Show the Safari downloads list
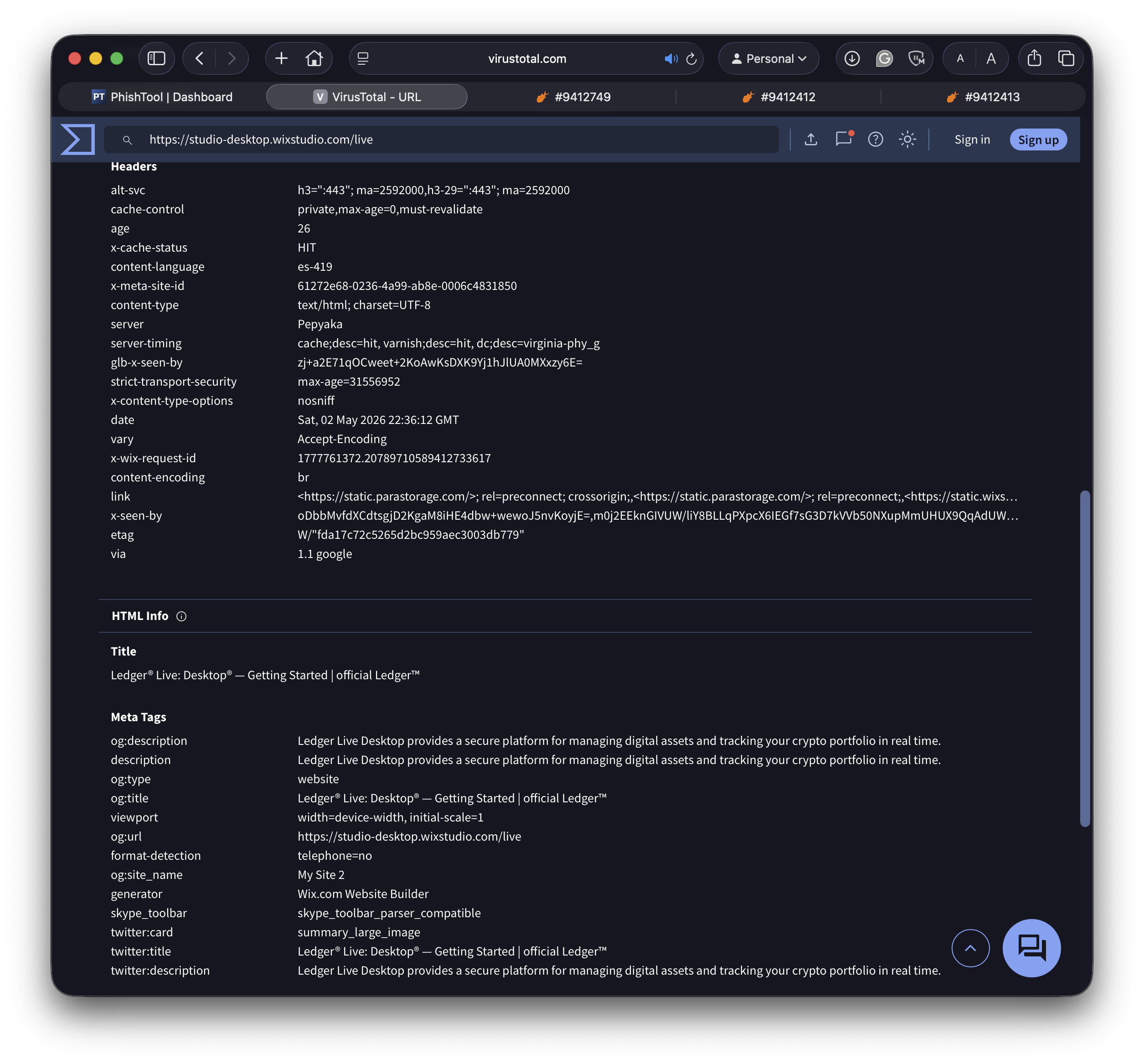1144x1064 pixels. (852, 58)
